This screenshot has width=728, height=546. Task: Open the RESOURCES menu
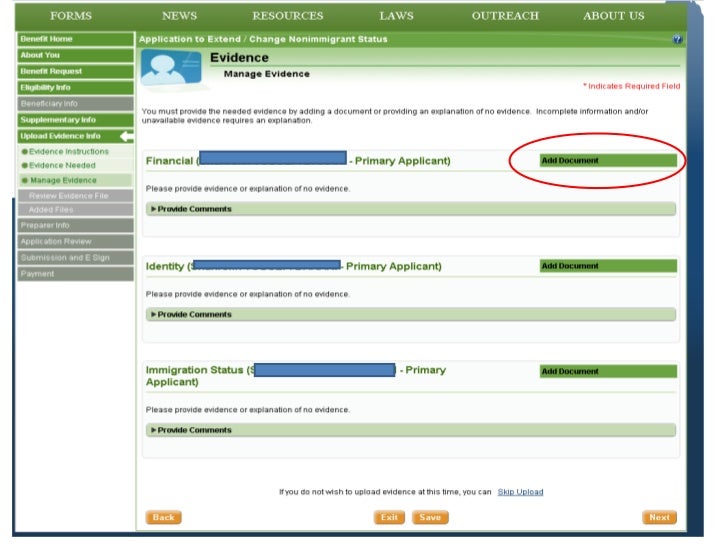288,16
